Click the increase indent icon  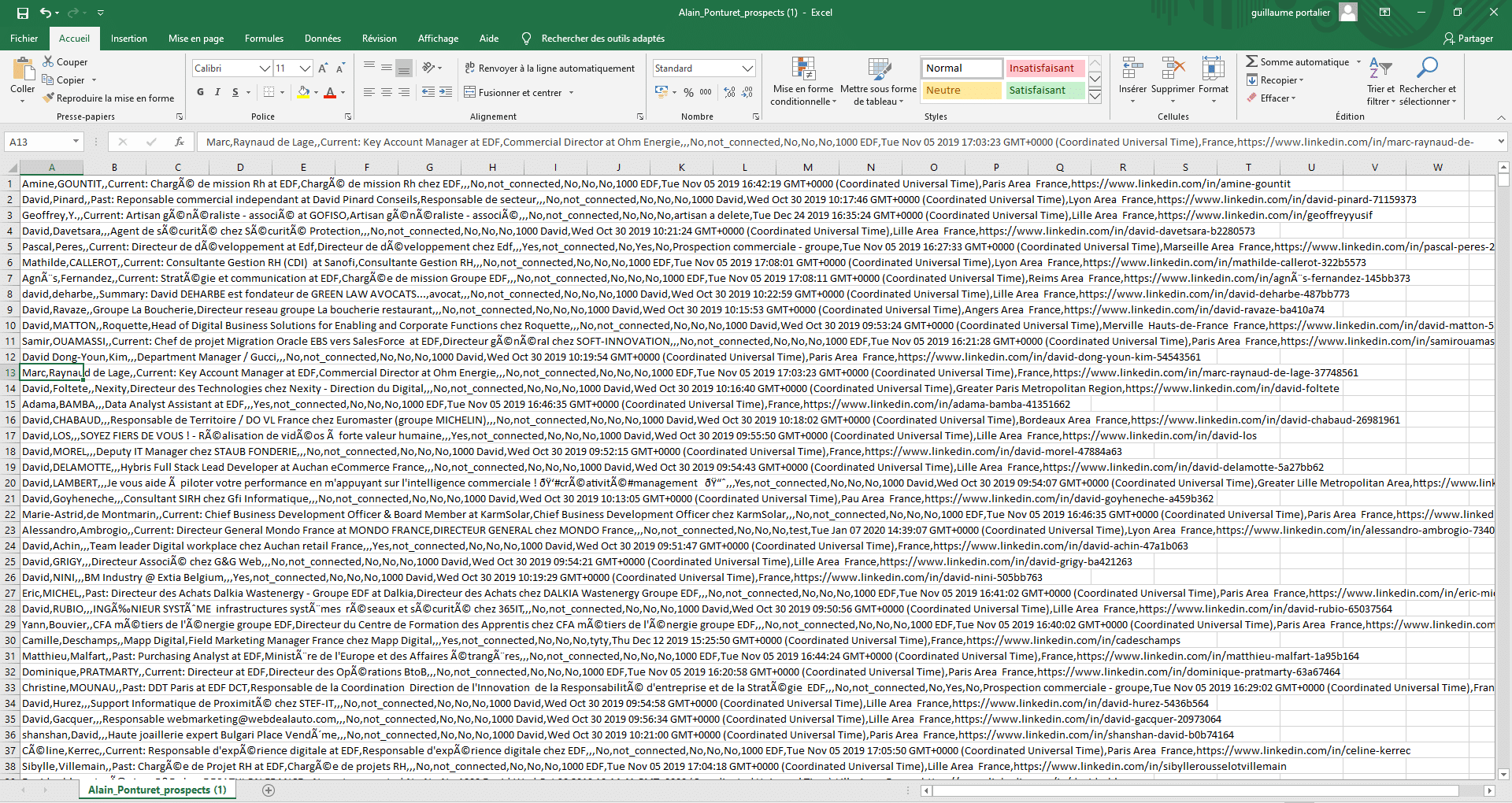(446, 92)
